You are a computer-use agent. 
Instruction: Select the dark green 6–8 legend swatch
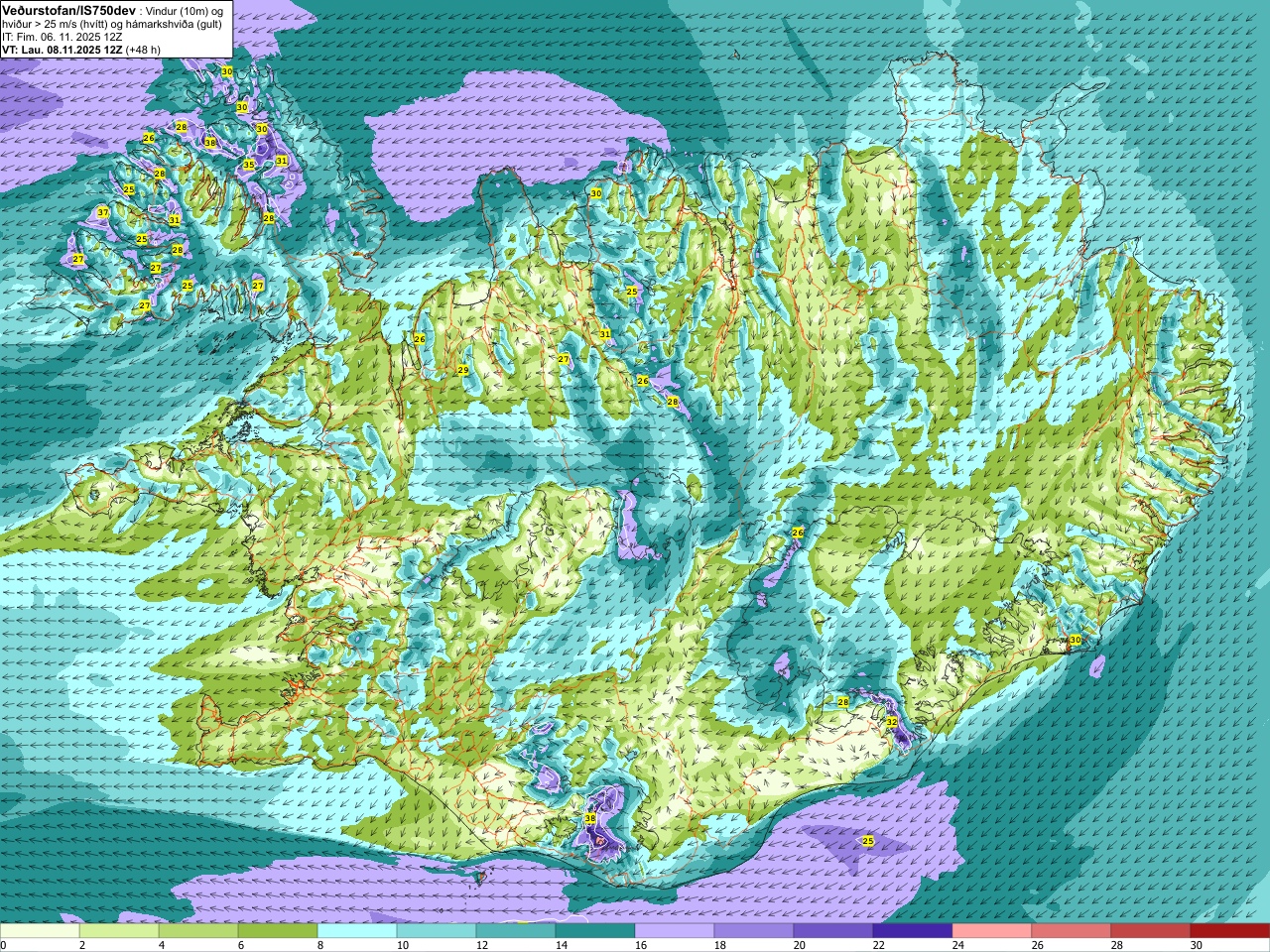pyautogui.click(x=278, y=931)
